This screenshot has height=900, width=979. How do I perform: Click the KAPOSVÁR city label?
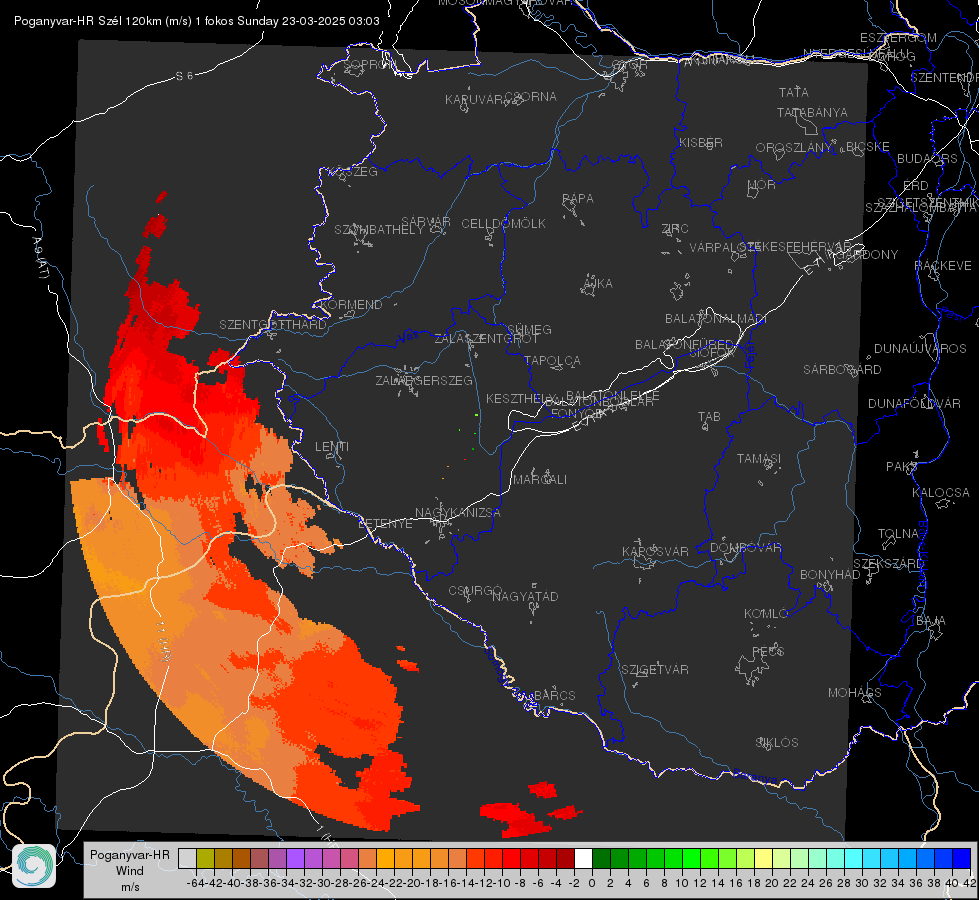(655, 551)
